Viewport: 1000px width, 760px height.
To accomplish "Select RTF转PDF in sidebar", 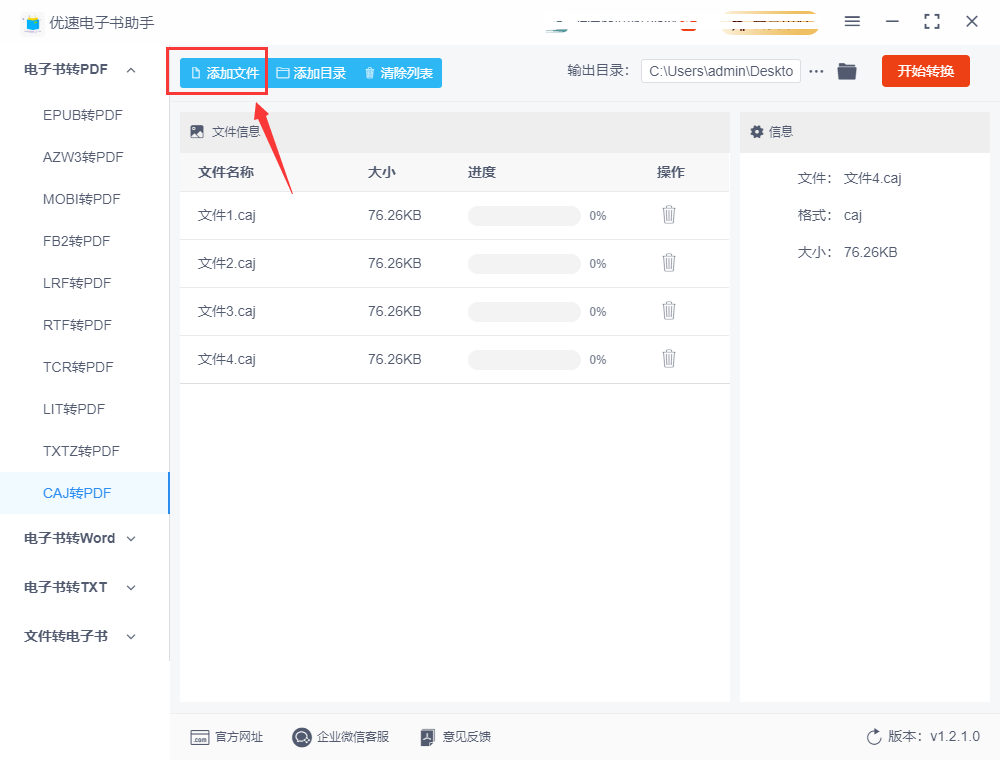I will [77, 325].
